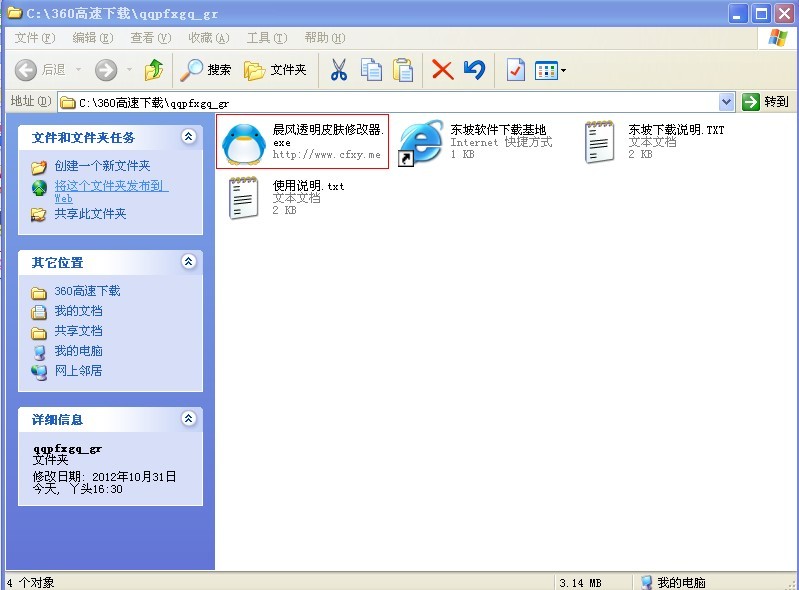Click the Windows flag logo

click(x=777, y=37)
